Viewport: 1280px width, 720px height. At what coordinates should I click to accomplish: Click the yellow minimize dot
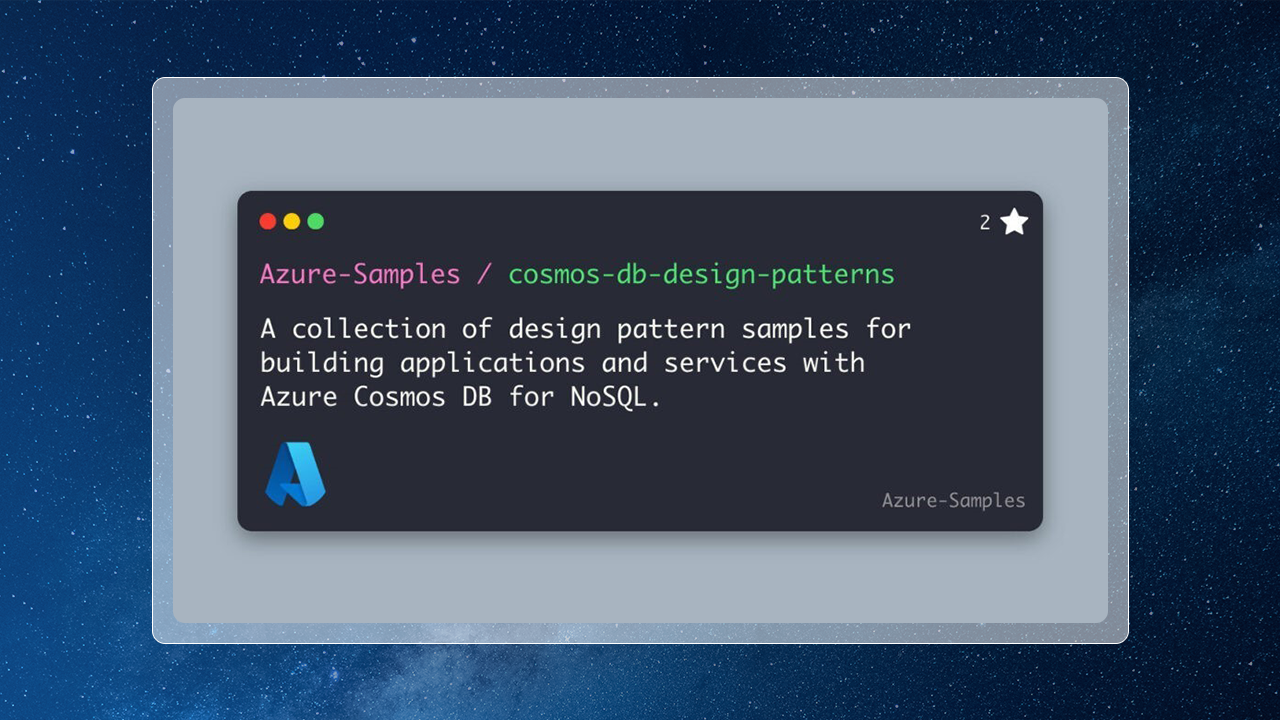pos(292,221)
